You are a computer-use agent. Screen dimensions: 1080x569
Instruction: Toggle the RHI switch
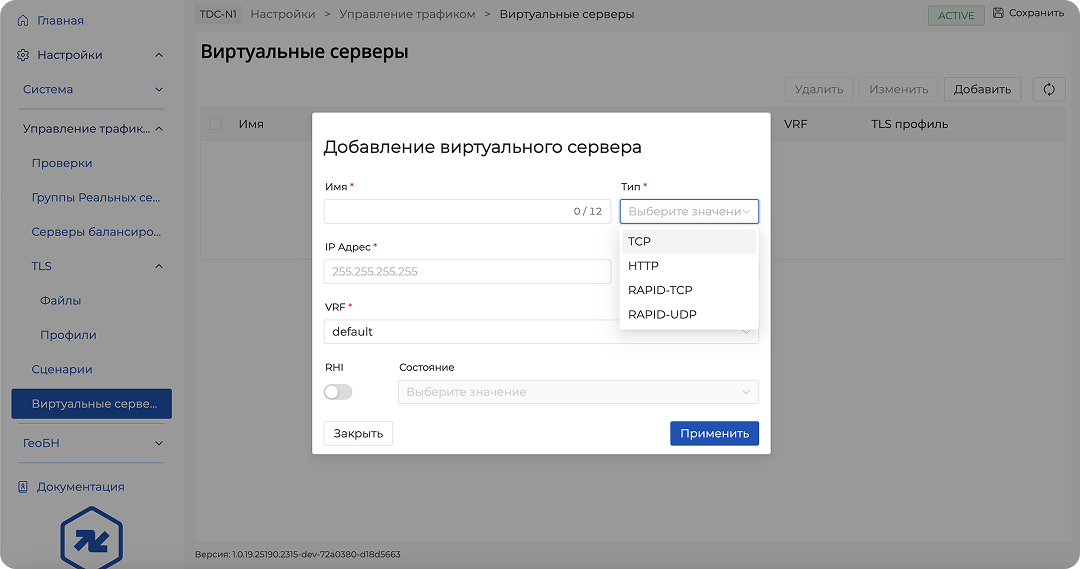point(338,392)
